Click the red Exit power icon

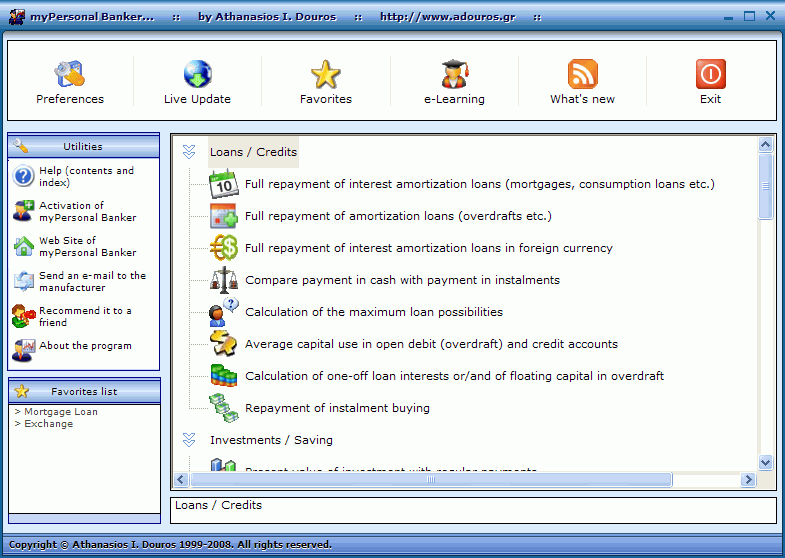pyautogui.click(x=710, y=74)
